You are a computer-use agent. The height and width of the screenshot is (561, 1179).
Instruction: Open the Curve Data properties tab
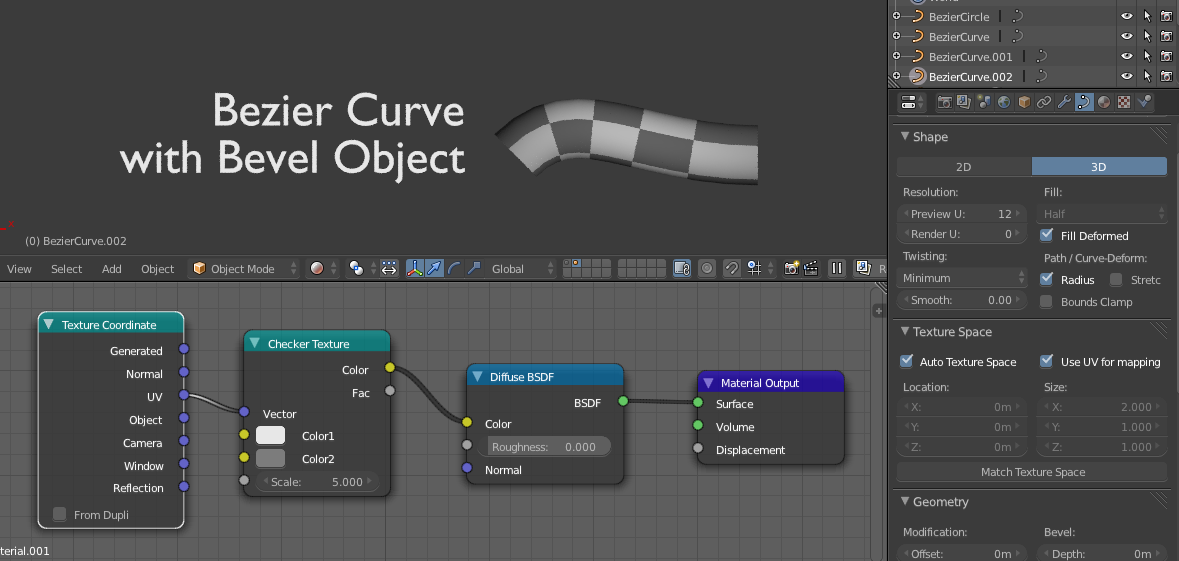tap(1084, 102)
